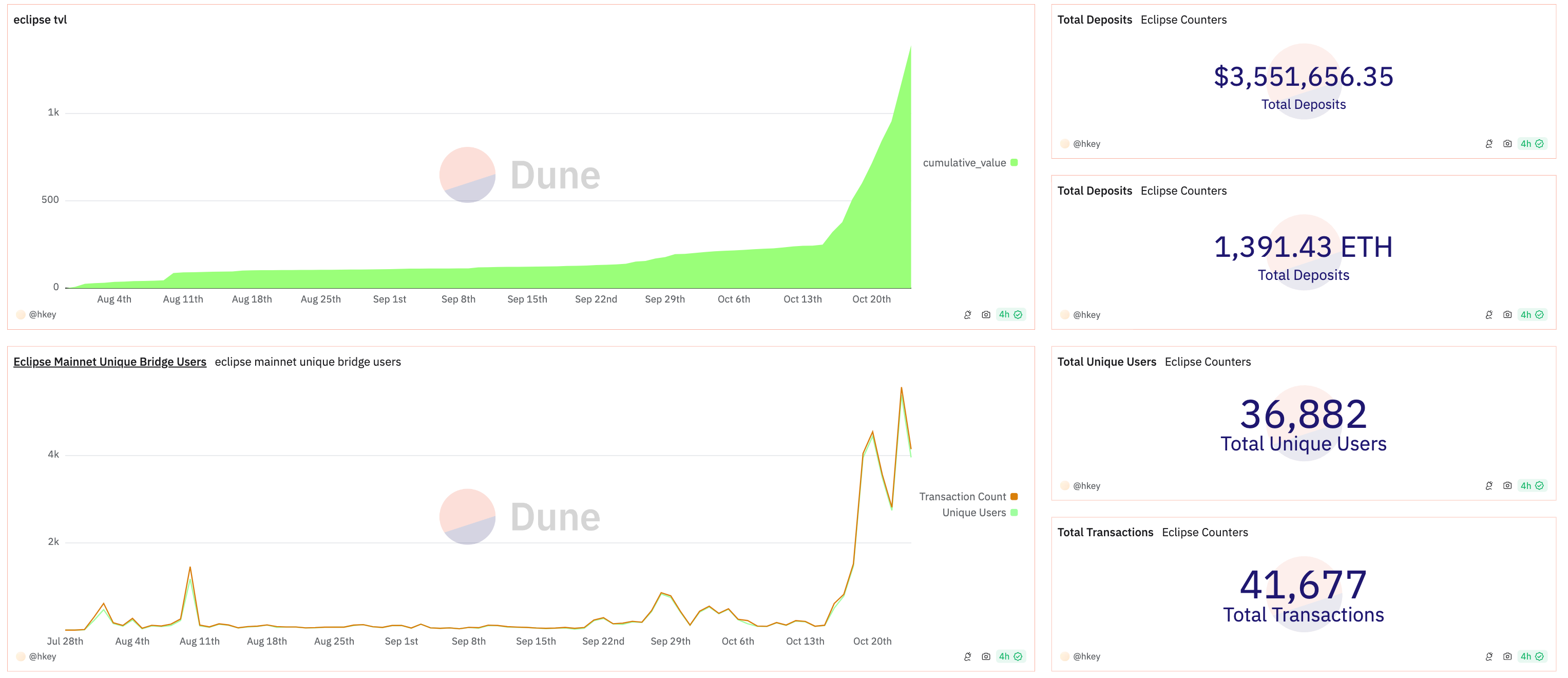The height and width of the screenshot is (678, 1568).
Task: Click the 4h freshness badge on eclipse tvl
Action: pos(1010,315)
